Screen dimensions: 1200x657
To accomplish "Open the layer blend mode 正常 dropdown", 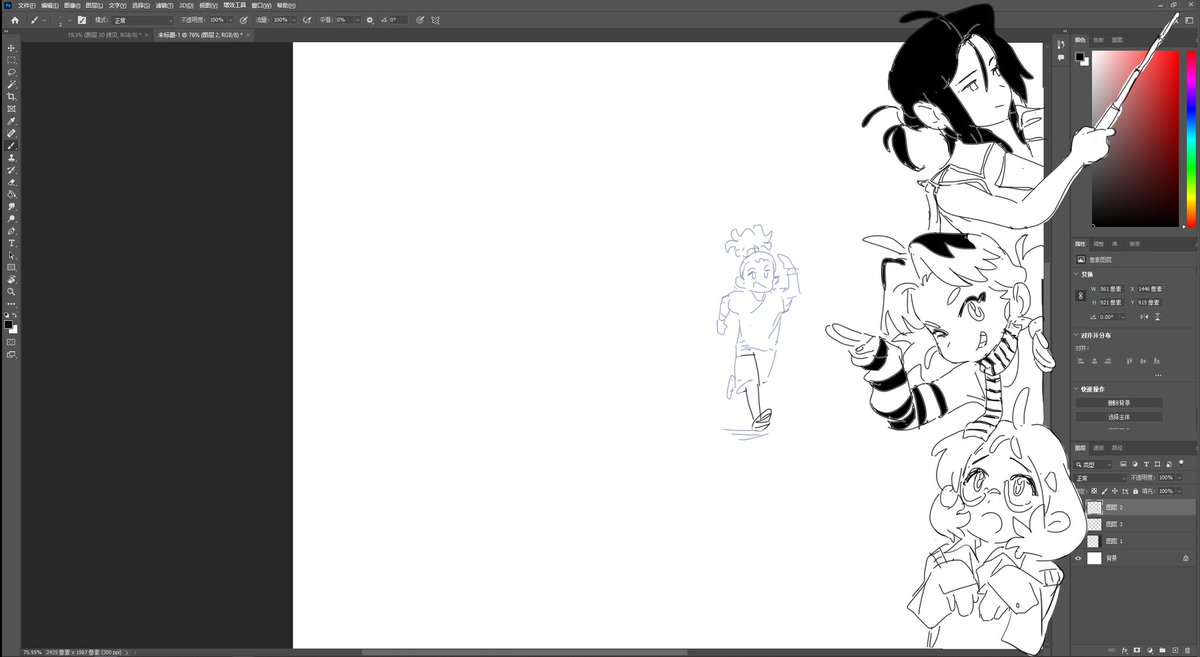I will (x=1100, y=478).
